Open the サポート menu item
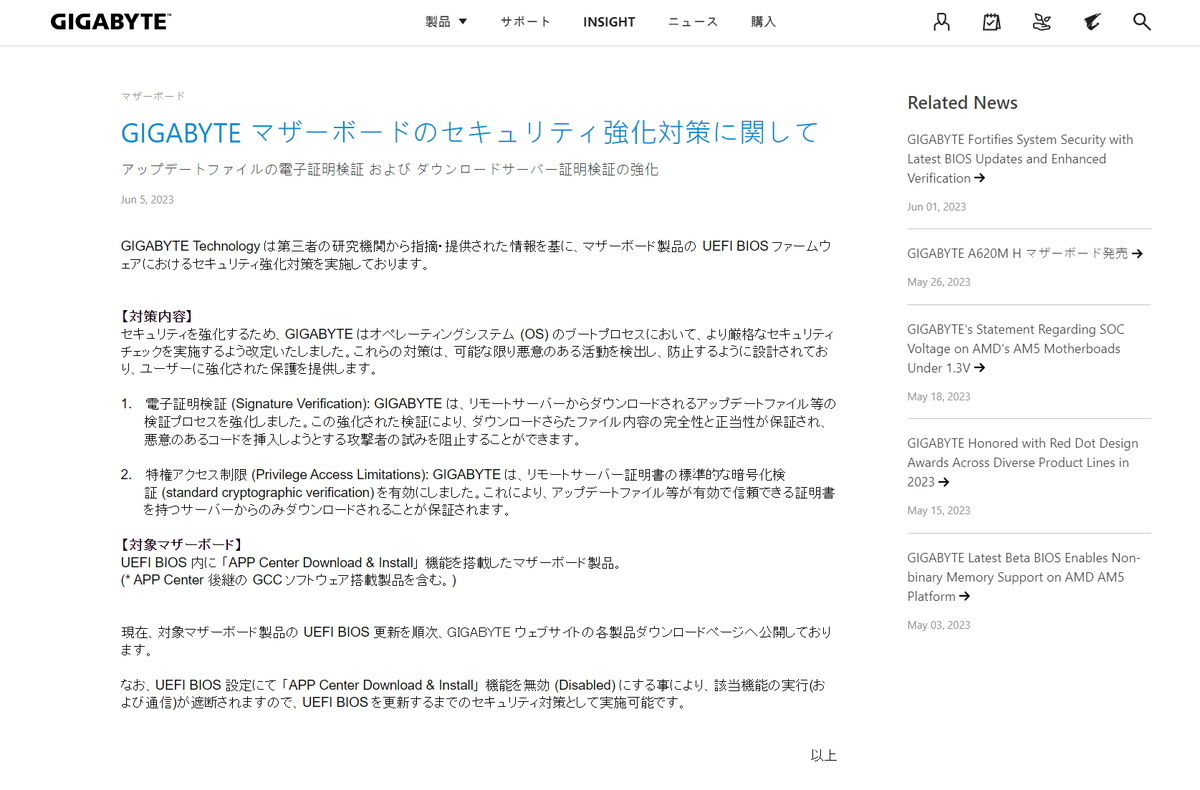 pos(526,21)
